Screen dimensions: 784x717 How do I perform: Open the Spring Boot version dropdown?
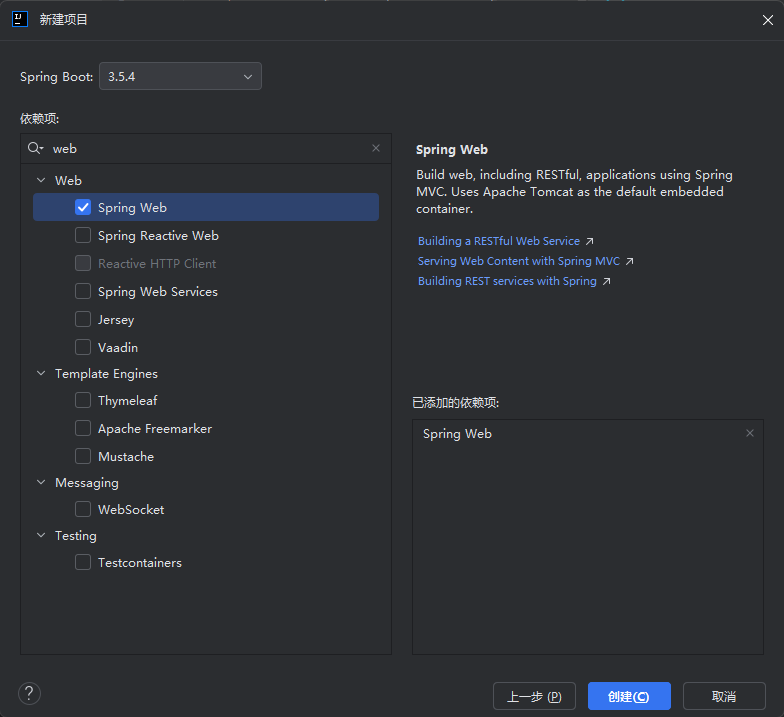coord(180,76)
